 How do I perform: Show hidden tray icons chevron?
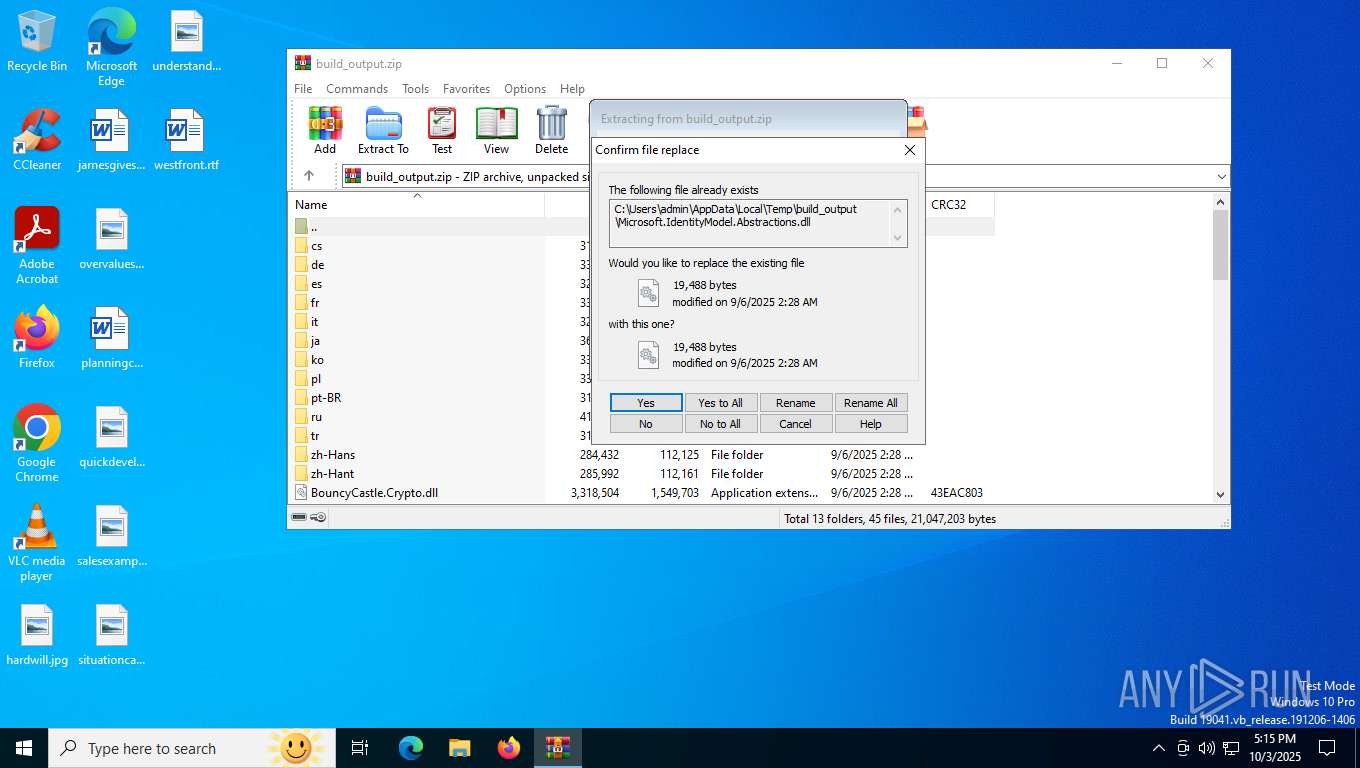(x=1159, y=748)
